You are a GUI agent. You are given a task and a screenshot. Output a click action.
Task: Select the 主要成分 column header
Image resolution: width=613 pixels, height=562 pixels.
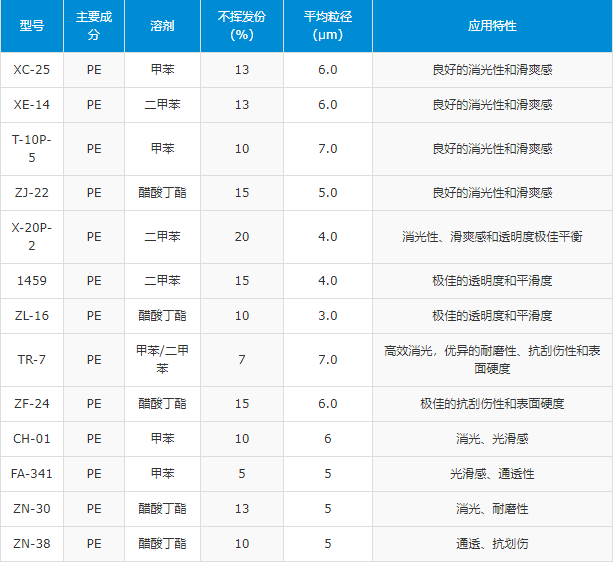(94, 26)
